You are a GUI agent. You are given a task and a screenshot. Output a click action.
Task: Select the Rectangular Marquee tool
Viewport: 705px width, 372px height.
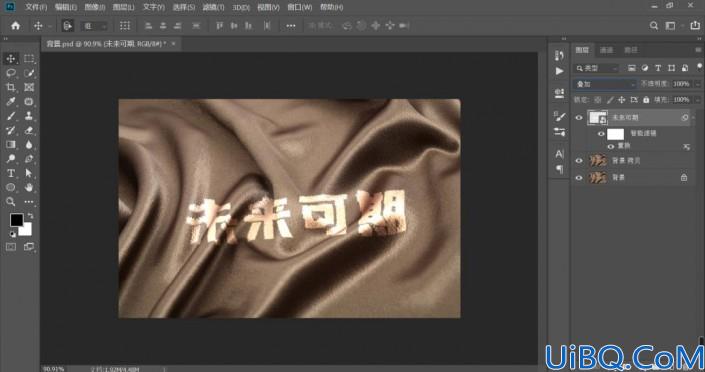(x=29, y=58)
